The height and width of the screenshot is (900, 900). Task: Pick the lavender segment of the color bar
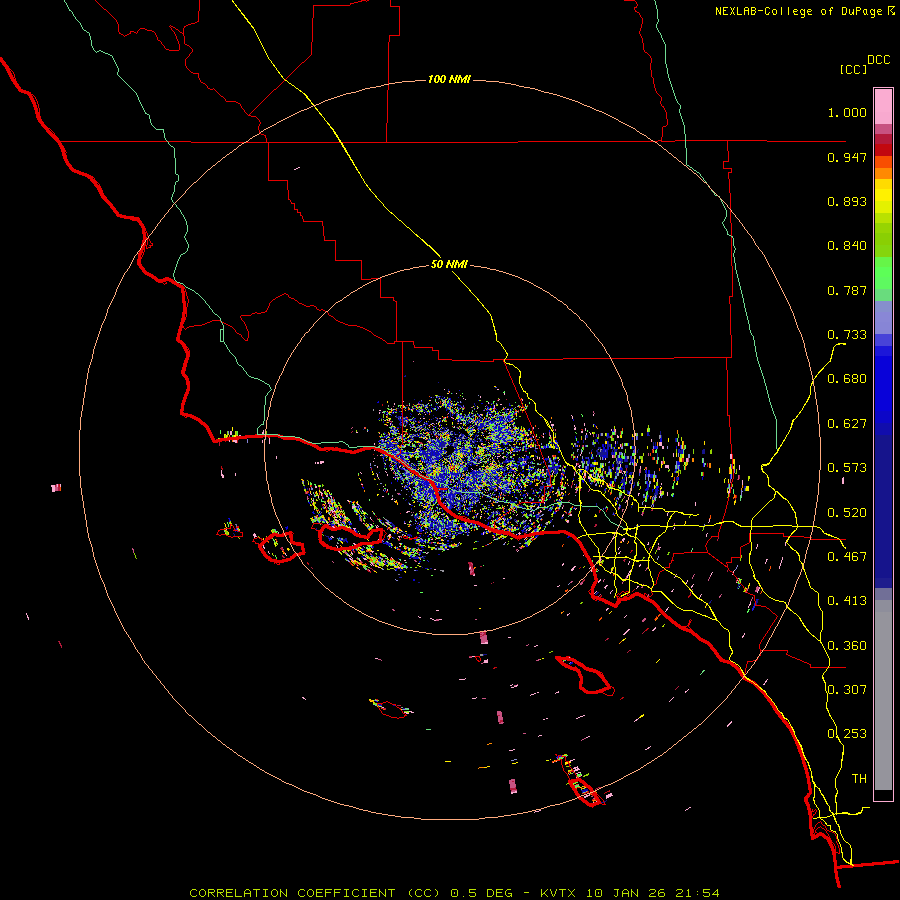point(883,317)
